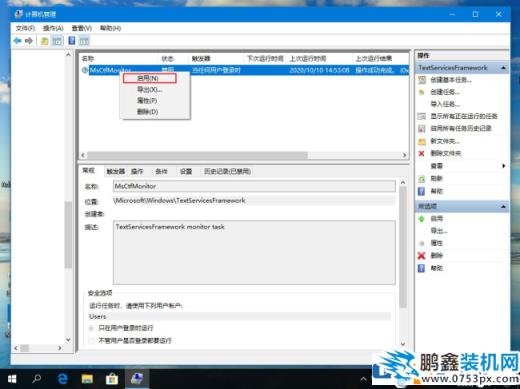Click the blue Help toolbar icon
Image resolution: width=520 pixels, height=389 pixels.
[x=72, y=41]
